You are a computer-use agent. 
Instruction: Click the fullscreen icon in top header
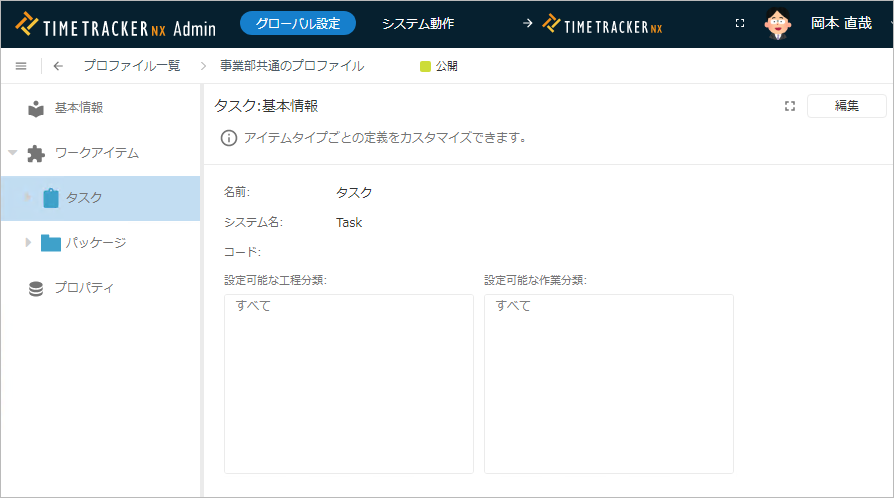740,23
